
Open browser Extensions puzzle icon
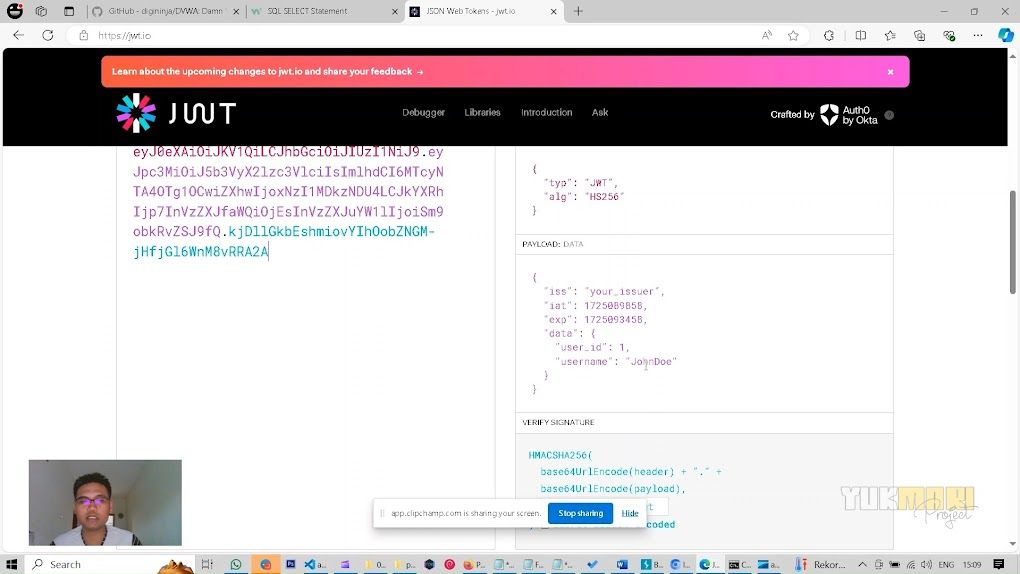tap(829, 35)
